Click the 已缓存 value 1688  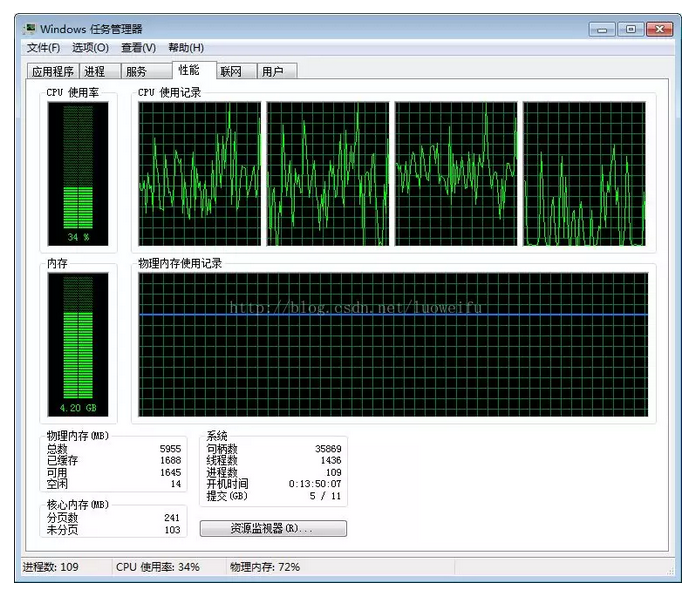170,460
